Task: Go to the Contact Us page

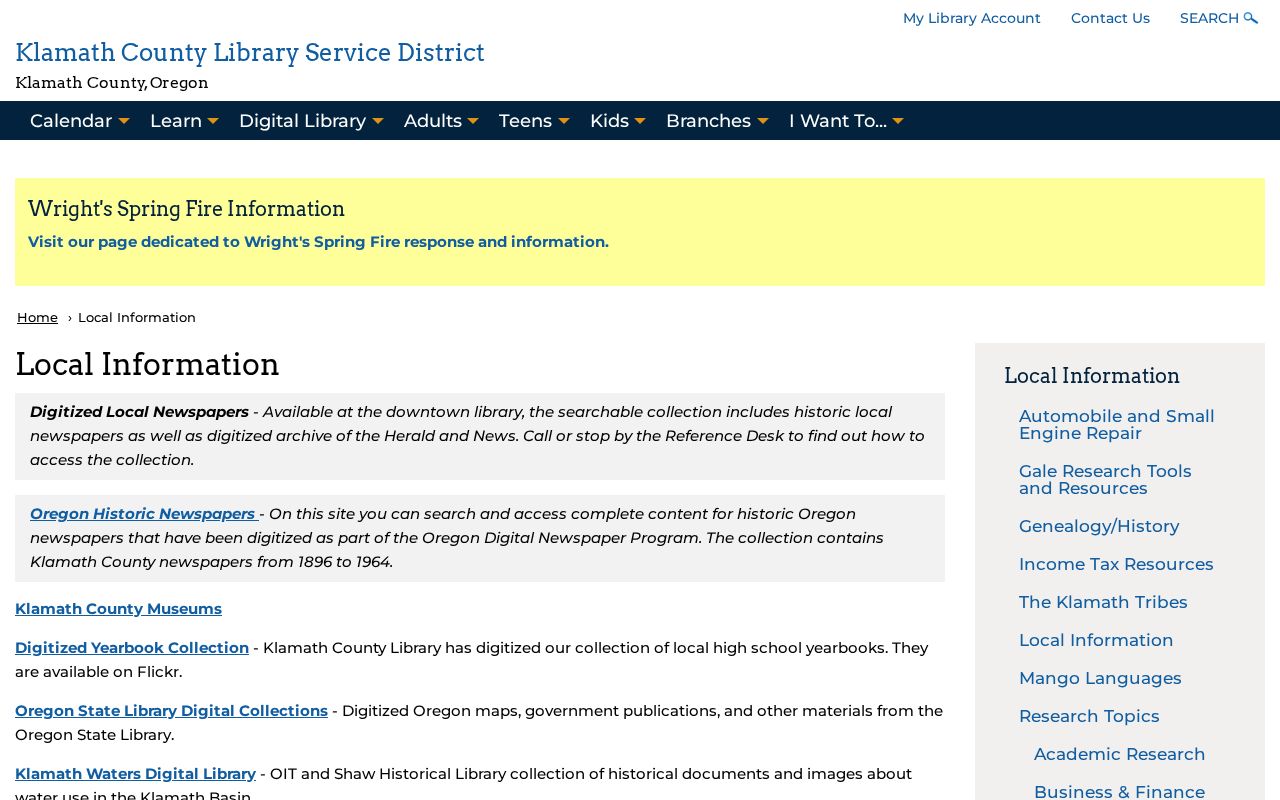Action: (1110, 18)
